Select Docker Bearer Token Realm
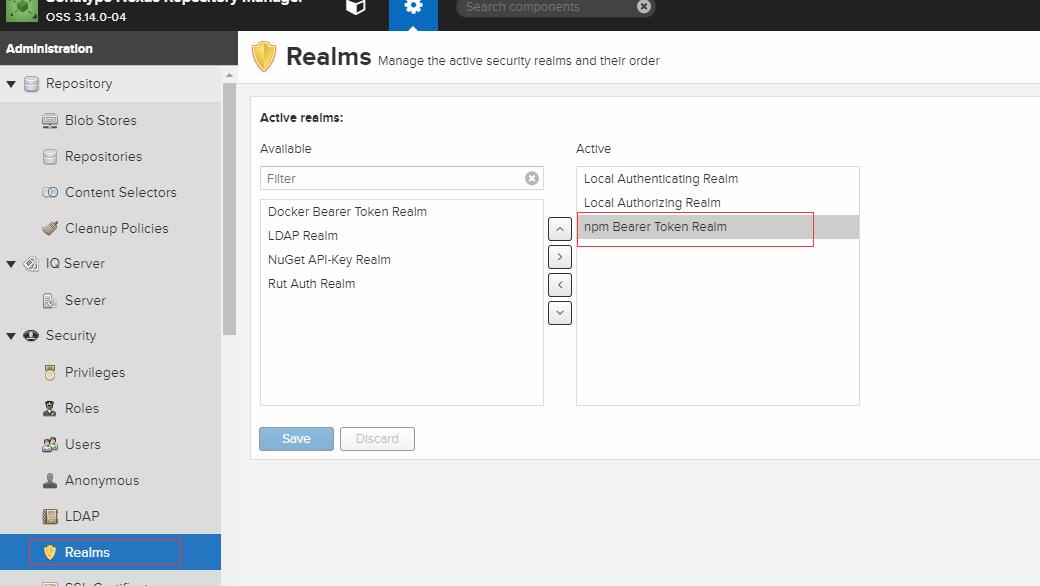Viewport: 1040px width, 586px height. pos(401,212)
